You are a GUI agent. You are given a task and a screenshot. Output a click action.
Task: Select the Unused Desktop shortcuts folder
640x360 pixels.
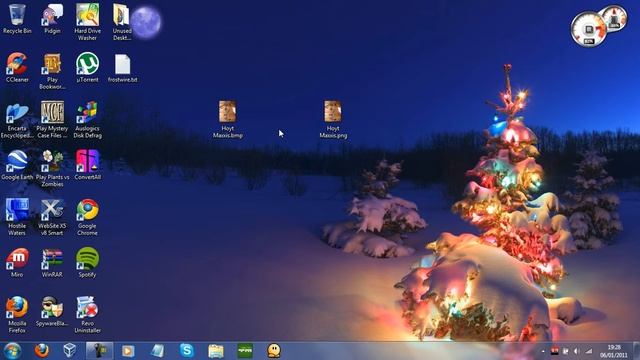tap(122, 22)
